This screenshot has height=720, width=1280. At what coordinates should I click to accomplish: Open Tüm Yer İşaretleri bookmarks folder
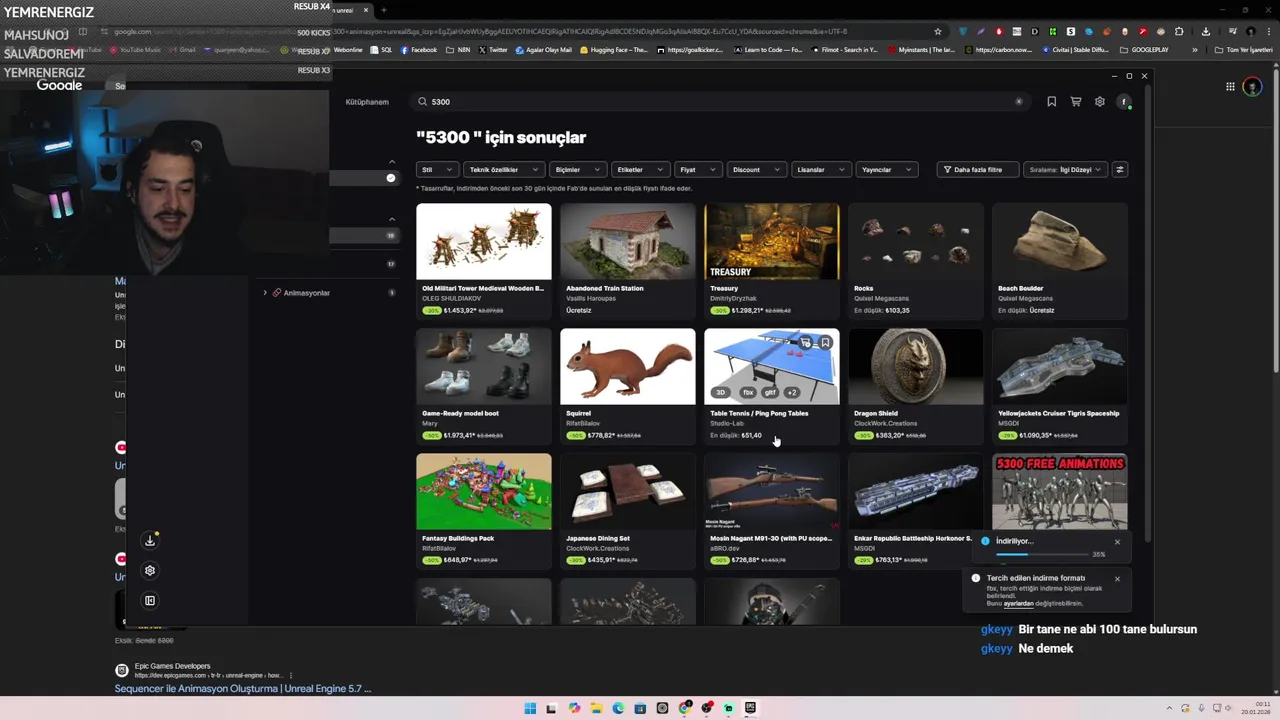(1242, 49)
